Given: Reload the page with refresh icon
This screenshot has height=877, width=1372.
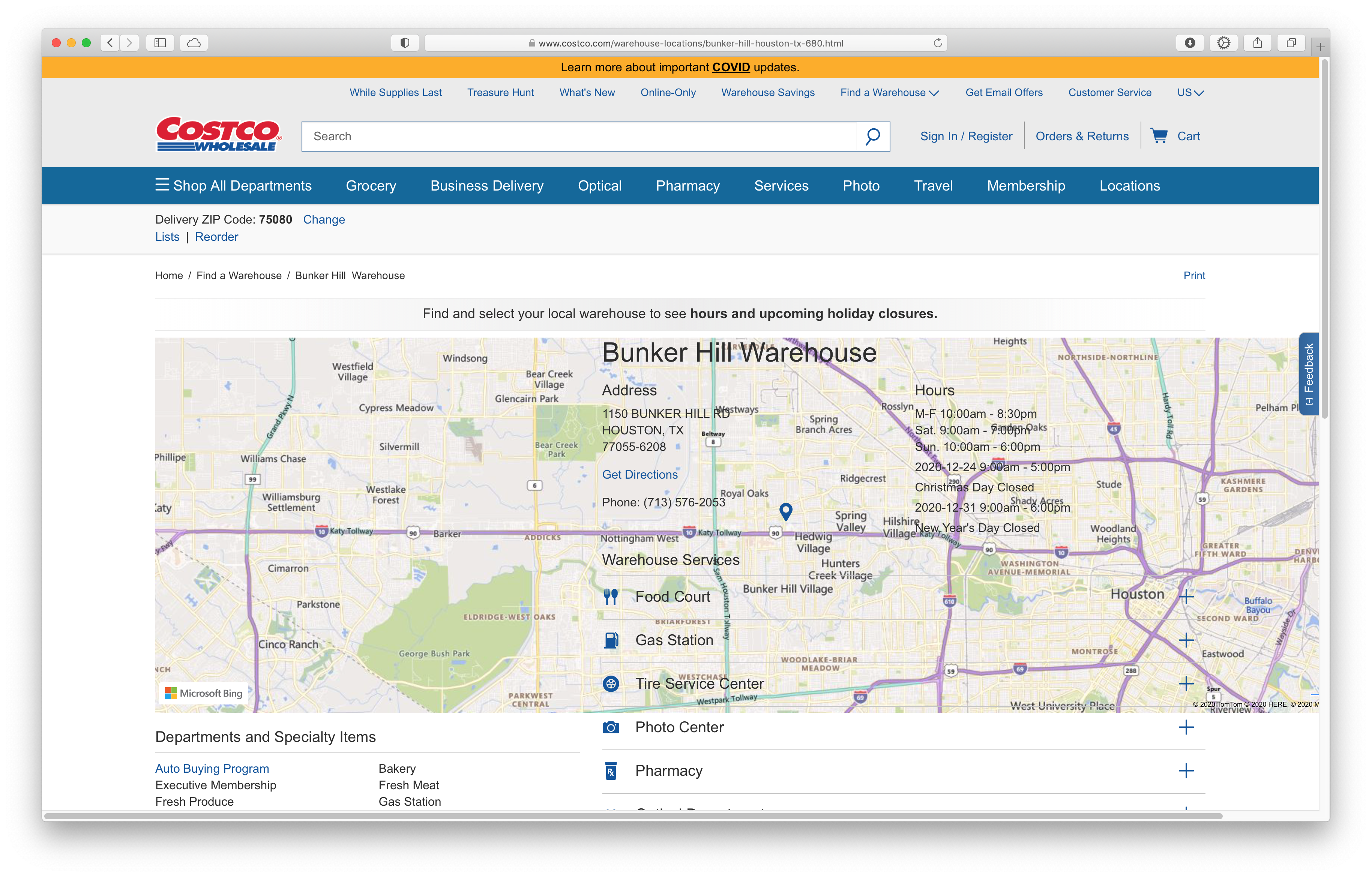Looking at the screenshot, I should click(x=937, y=43).
